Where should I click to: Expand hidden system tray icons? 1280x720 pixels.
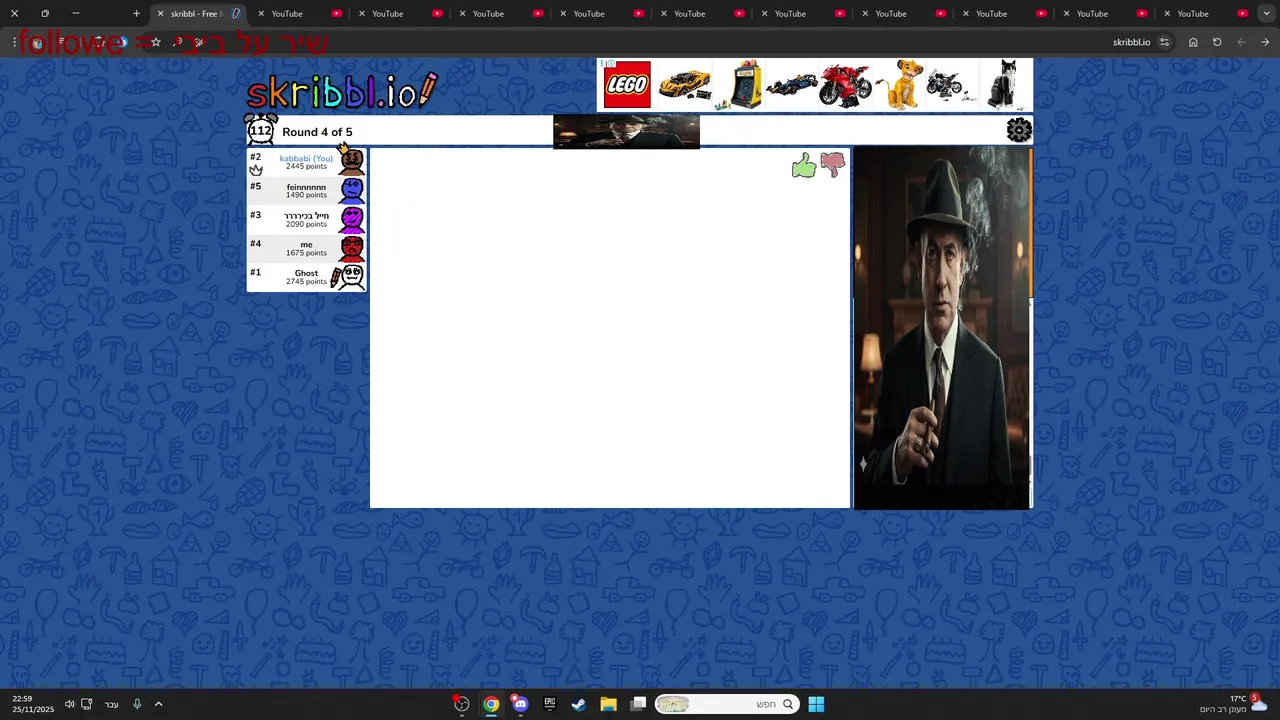[x=158, y=704]
